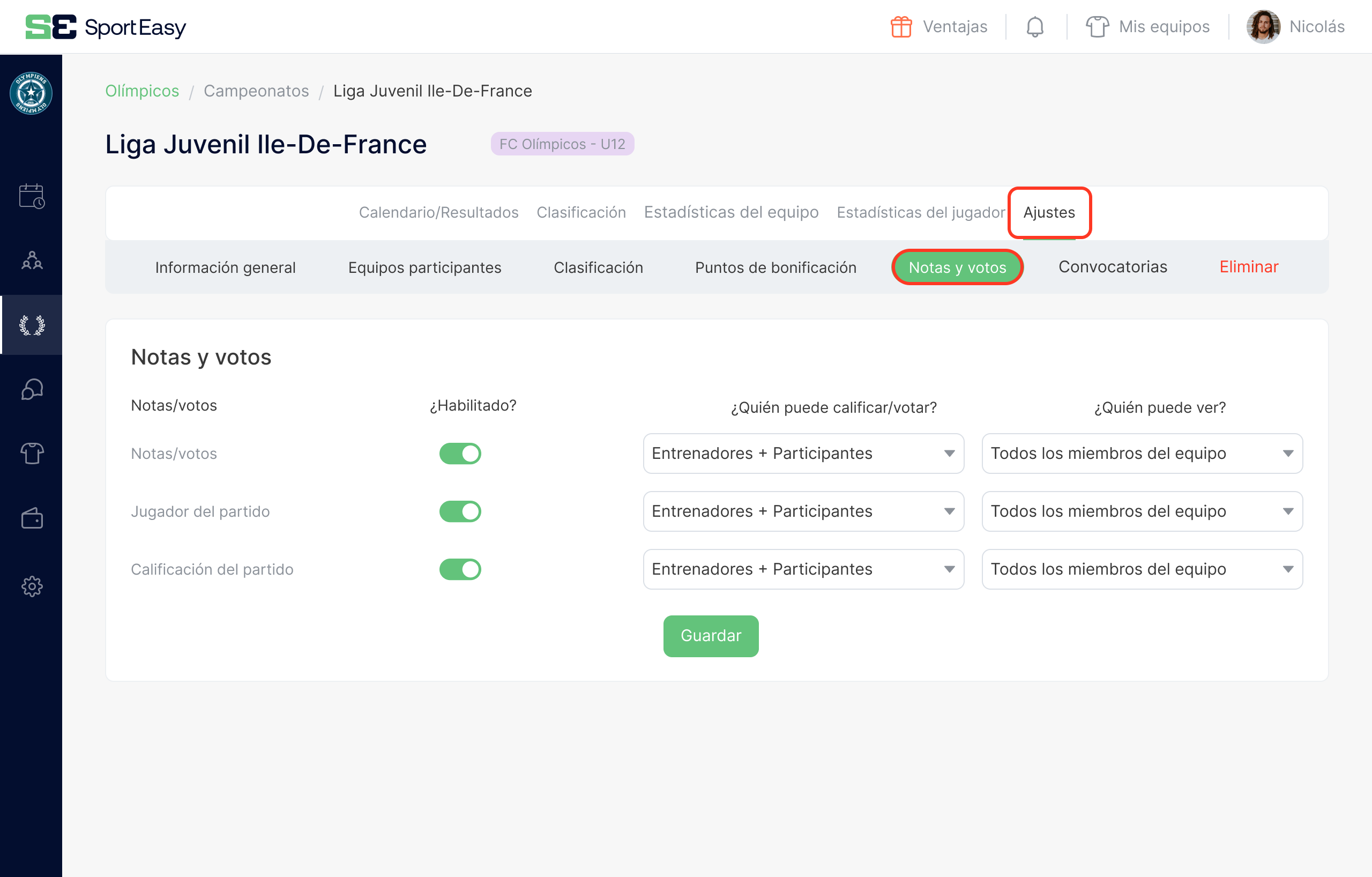Switch to Calendario/Resultados tab

tap(439, 213)
